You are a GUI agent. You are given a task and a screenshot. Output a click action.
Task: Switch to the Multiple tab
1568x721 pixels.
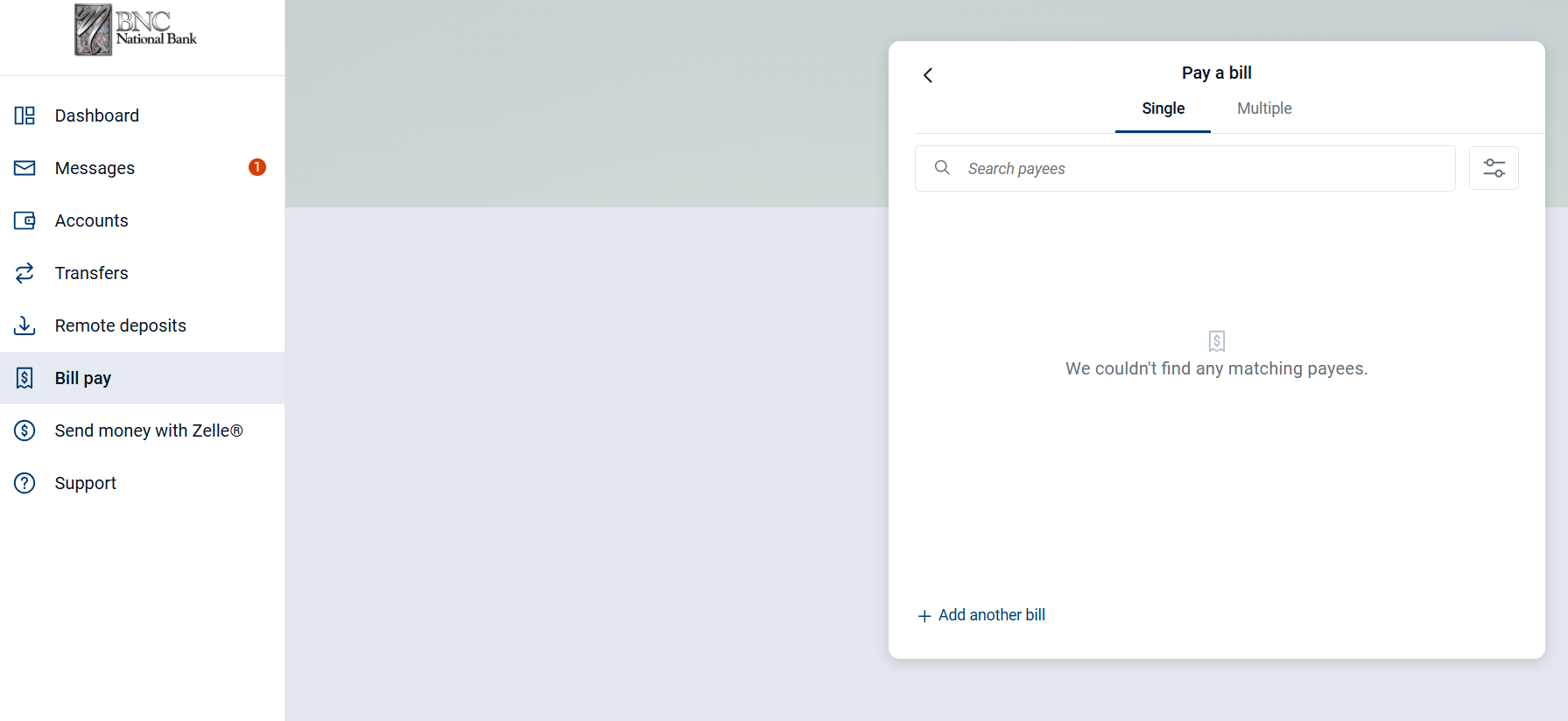[x=1264, y=108]
